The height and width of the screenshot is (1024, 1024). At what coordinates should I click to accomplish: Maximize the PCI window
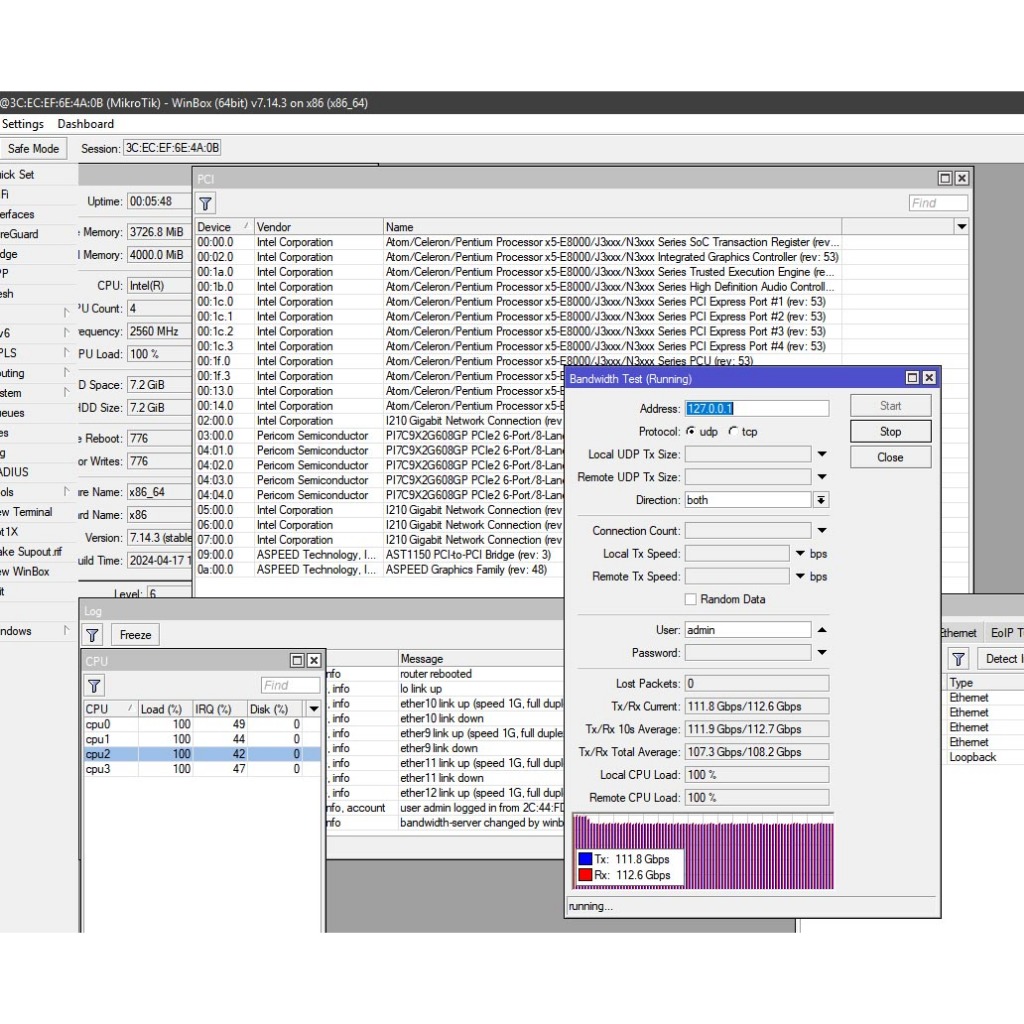[945, 178]
